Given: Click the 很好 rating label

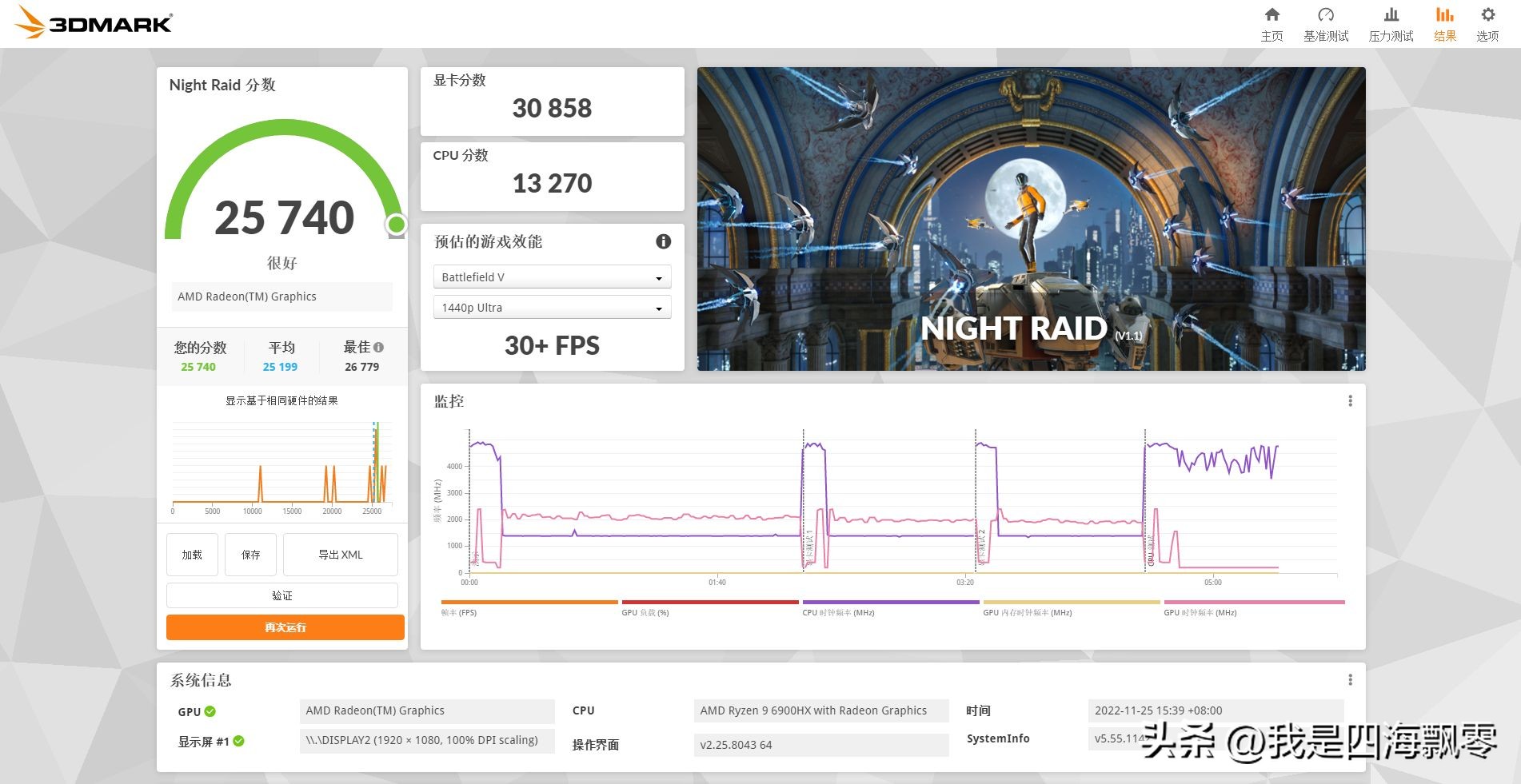Looking at the screenshot, I should point(282,263).
